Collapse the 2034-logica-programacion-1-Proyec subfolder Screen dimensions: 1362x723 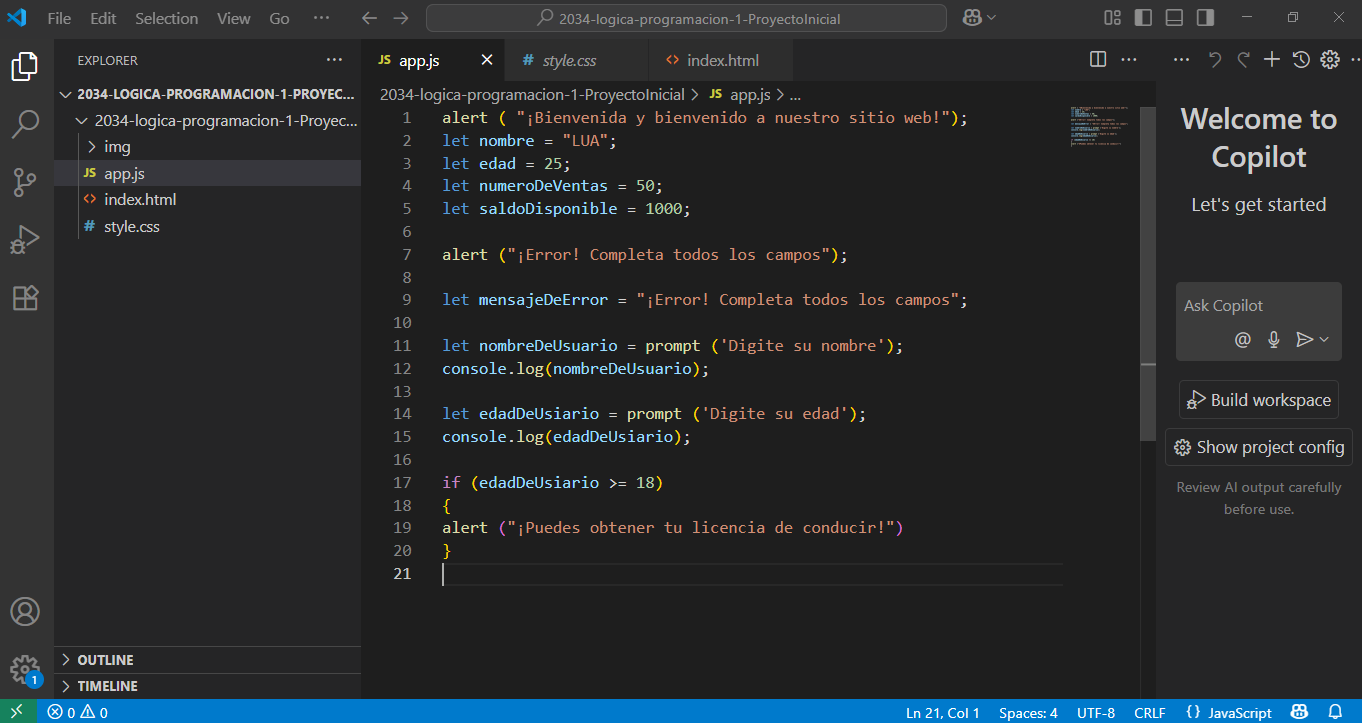tap(208, 121)
